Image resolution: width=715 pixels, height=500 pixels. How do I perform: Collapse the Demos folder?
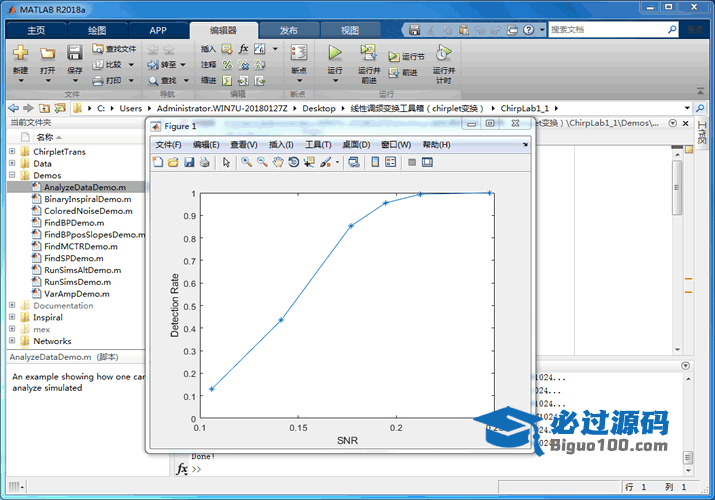[x=12, y=175]
